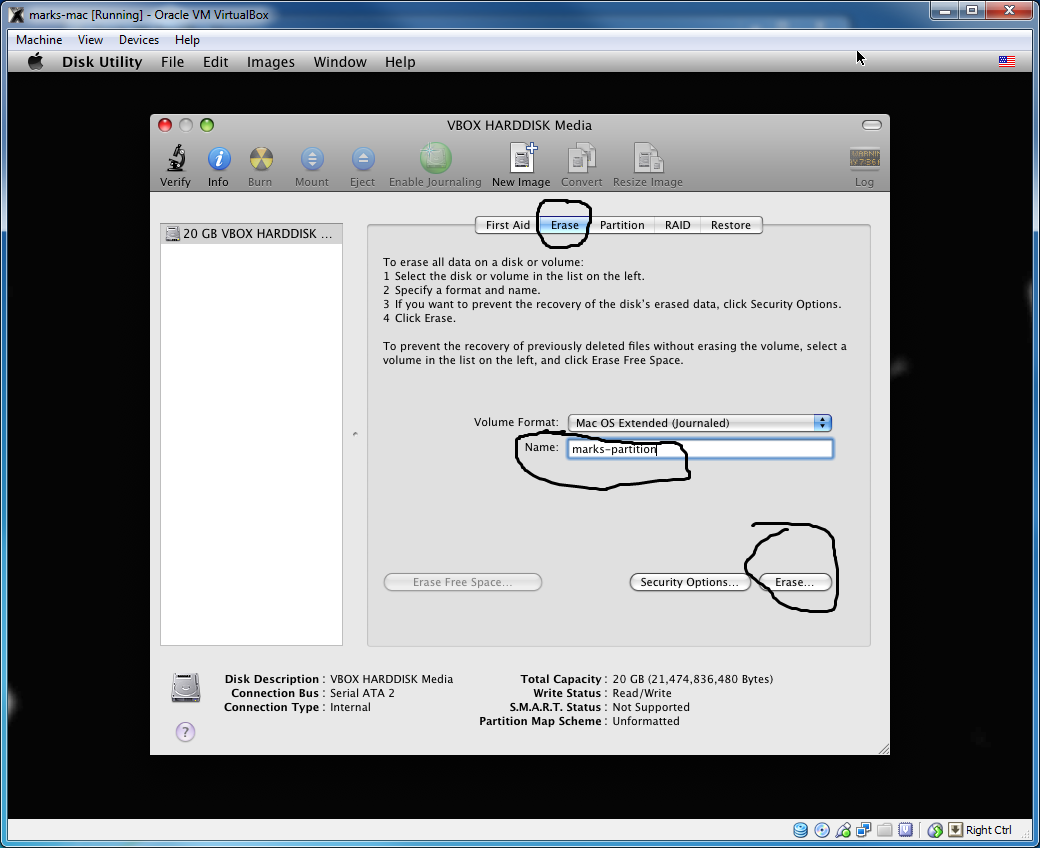
Task: Open the VirtualBox Help menu
Action: [x=187, y=40]
